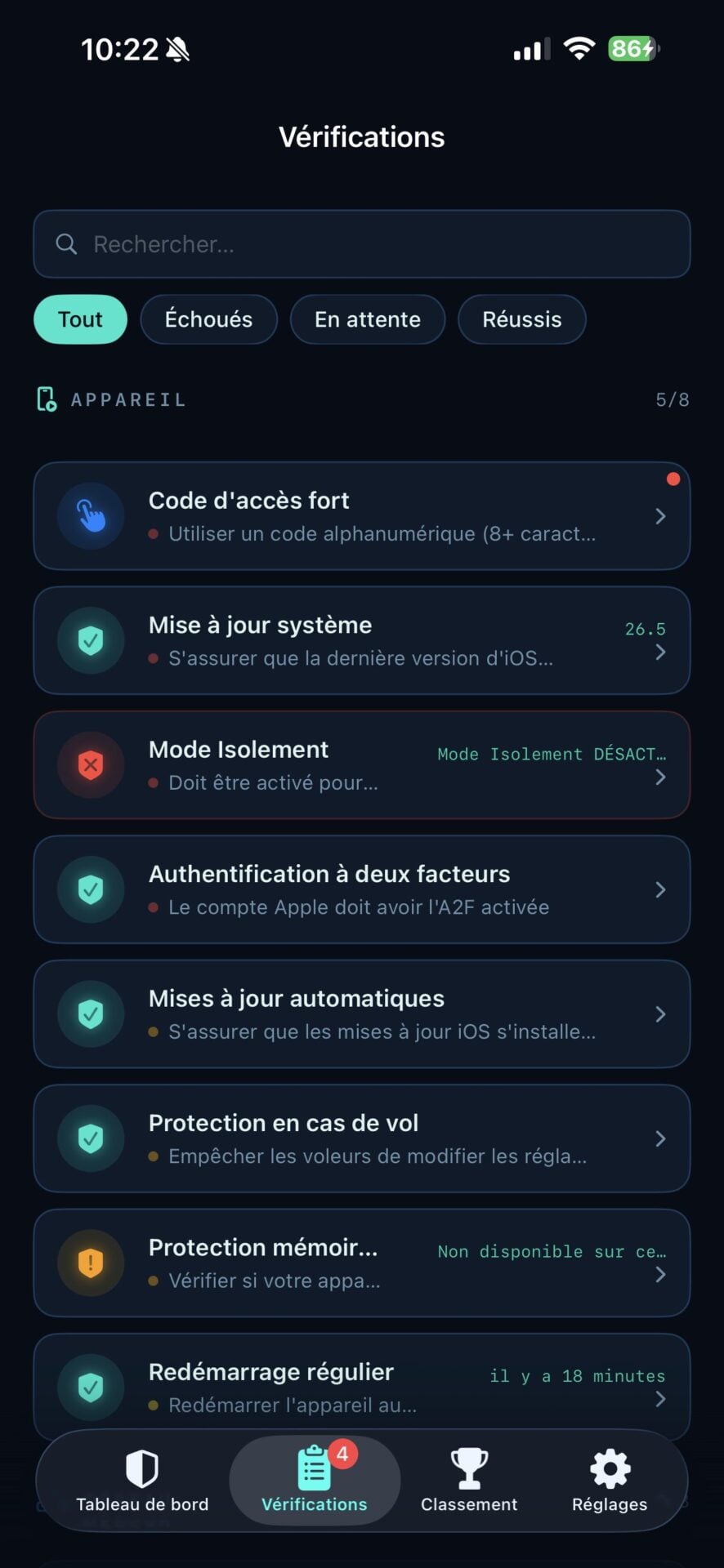Select the Tout filter chip

point(80,319)
